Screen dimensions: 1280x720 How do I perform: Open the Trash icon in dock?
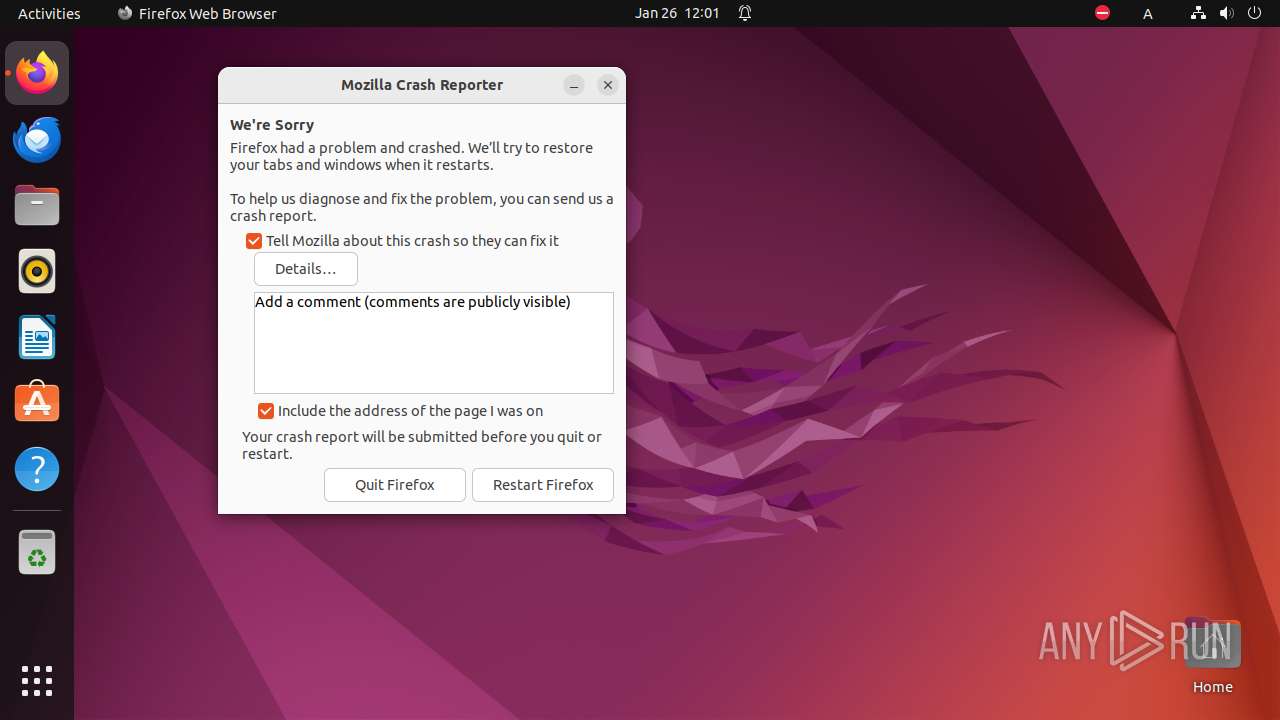coord(37,552)
